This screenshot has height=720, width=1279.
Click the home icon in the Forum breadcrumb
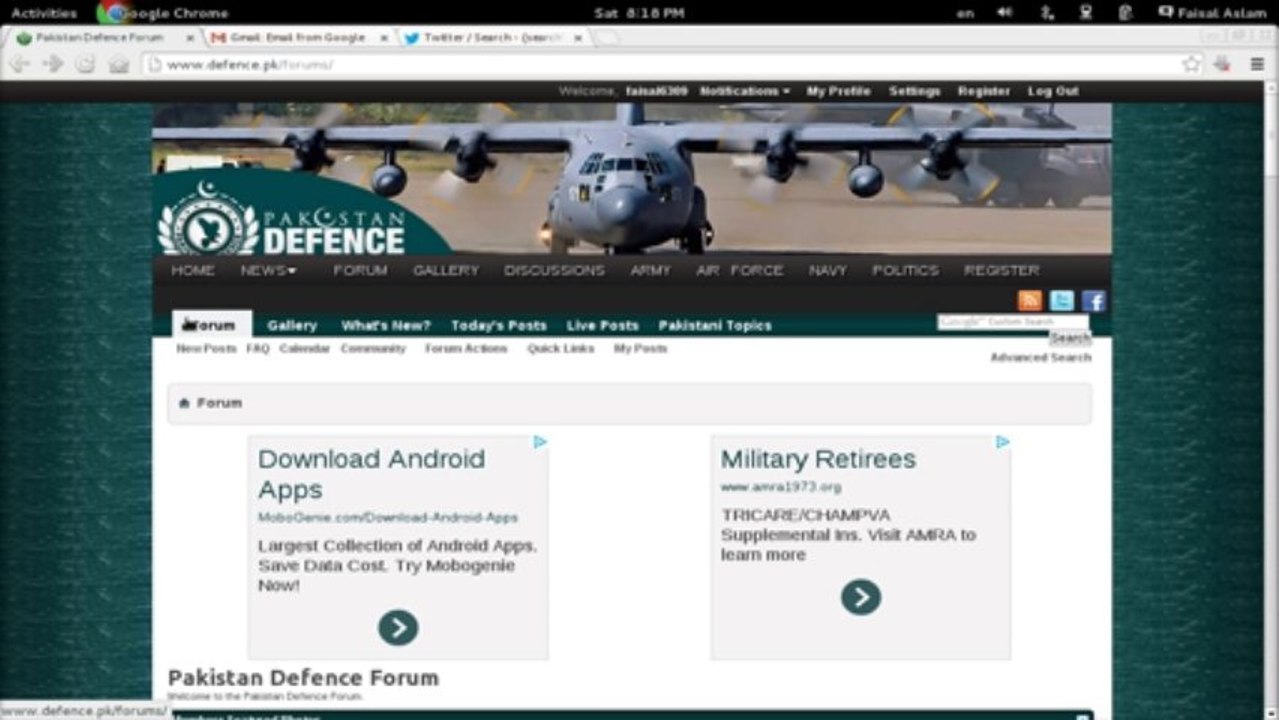(184, 403)
